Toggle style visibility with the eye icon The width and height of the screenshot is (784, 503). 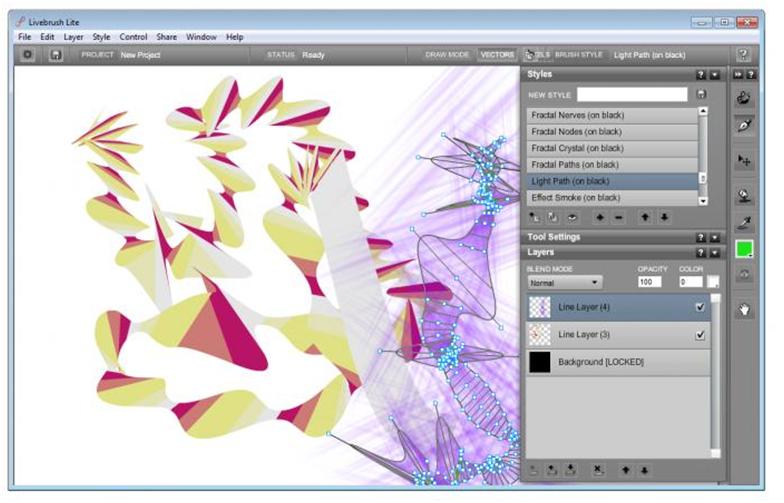pyautogui.click(x=572, y=218)
